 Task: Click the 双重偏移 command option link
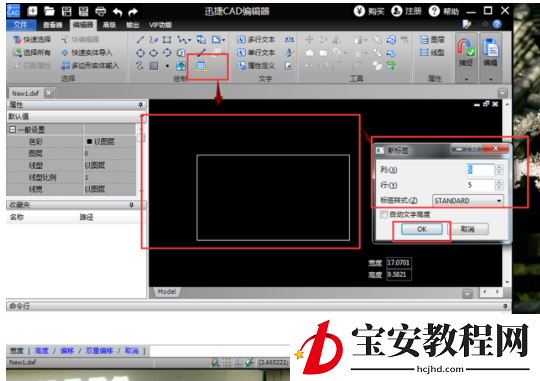tap(99, 351)
